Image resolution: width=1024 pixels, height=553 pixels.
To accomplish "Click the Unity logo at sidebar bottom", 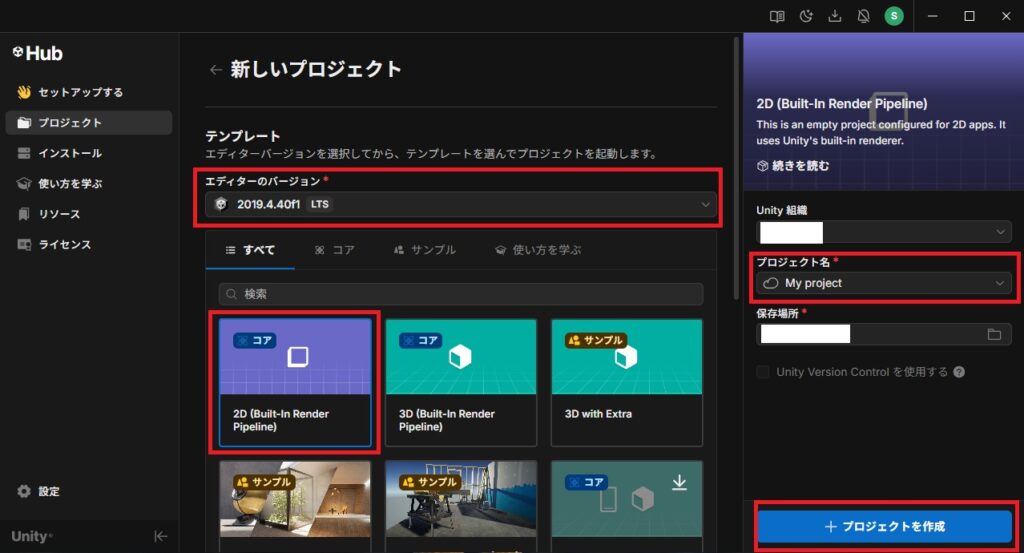I will point(31,536).
